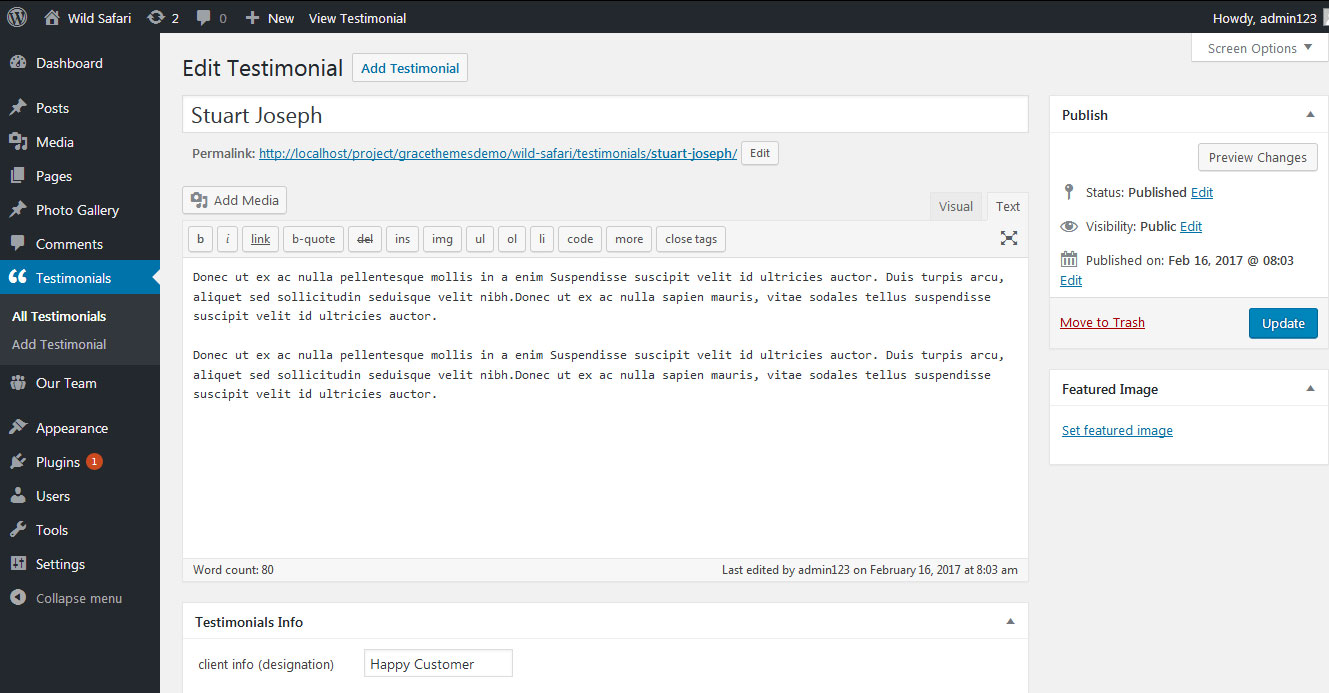
Task: Click the Add Media camera-music icon
Action: click(x=199, y=200)
